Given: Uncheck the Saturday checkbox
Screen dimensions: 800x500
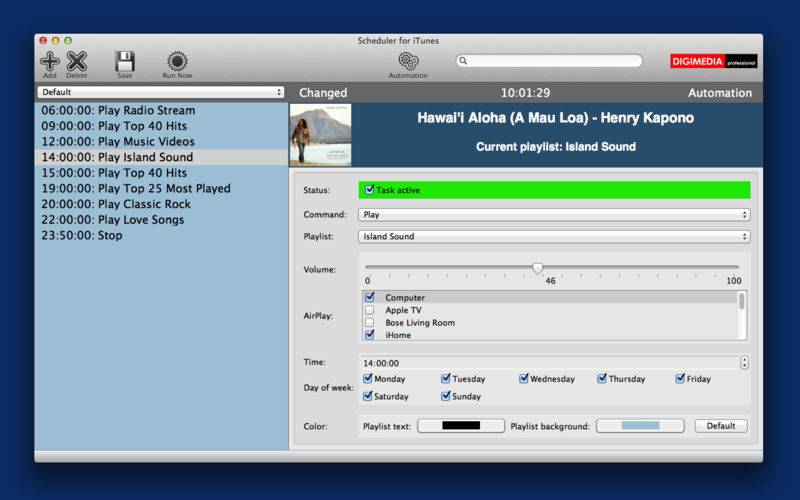Looking at the screenshot, I should click(x=367, y=396).
